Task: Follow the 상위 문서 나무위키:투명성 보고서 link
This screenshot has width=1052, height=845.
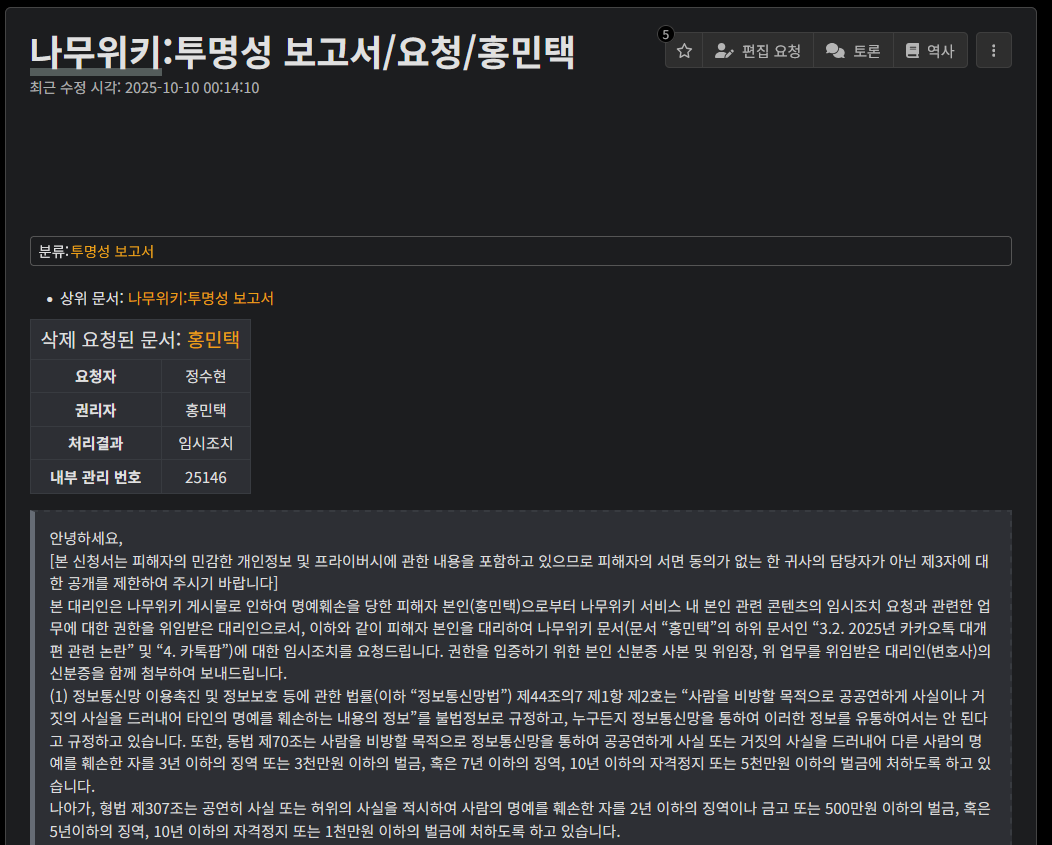Action: tap(200, 298)
